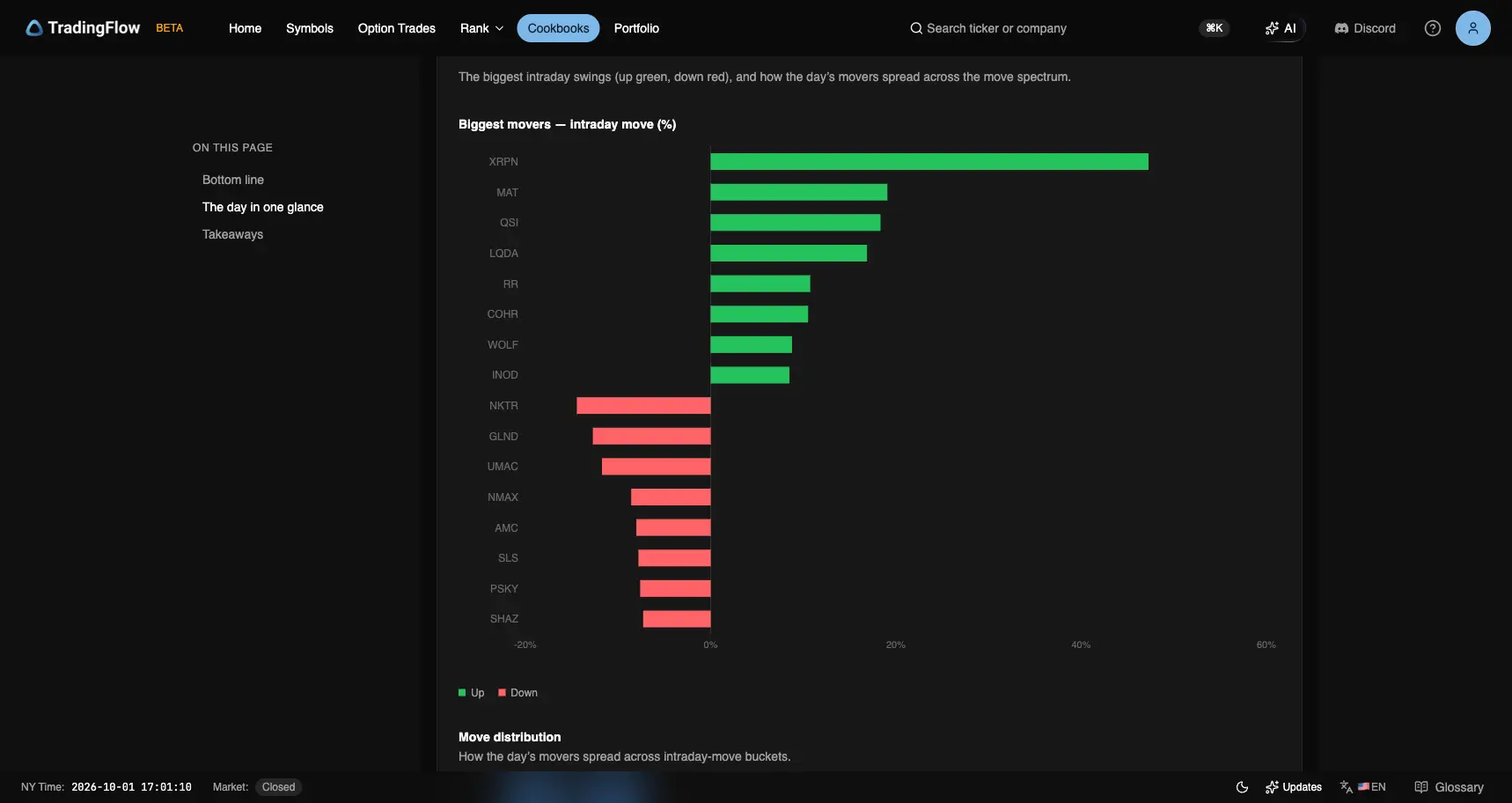Select the Cookbooks tab

(x=558, y=28)
